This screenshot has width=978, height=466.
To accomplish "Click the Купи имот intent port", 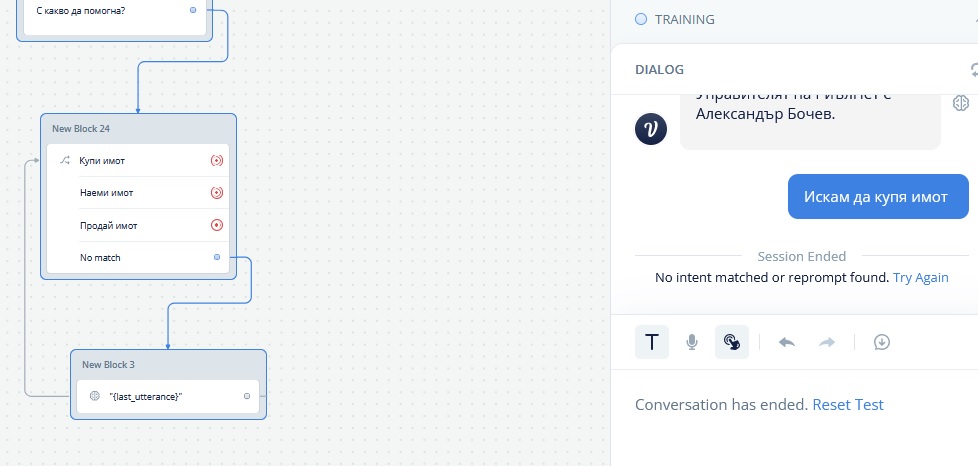I will (x=217, y=160).
